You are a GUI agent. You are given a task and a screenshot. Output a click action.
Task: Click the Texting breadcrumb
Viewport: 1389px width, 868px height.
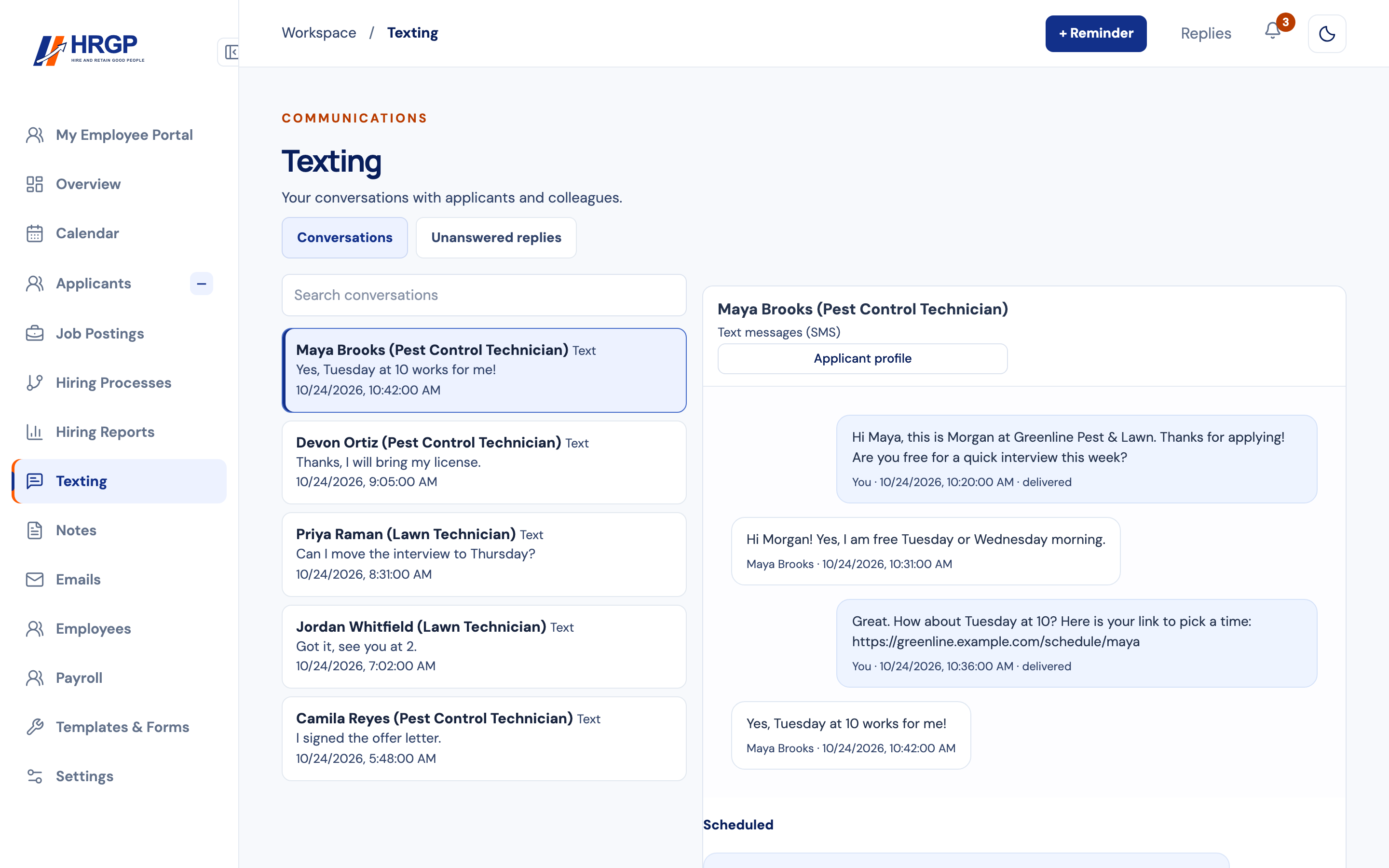[x=412, y=33]
